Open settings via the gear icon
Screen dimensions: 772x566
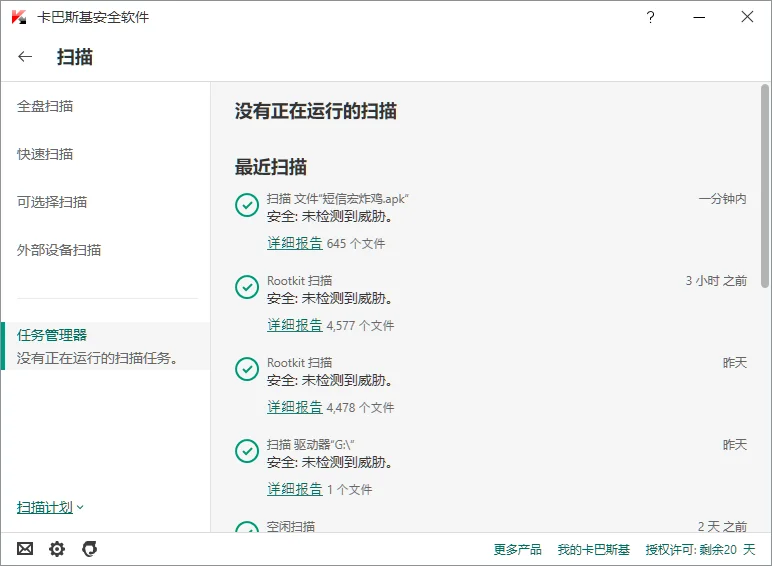[57, 549]
